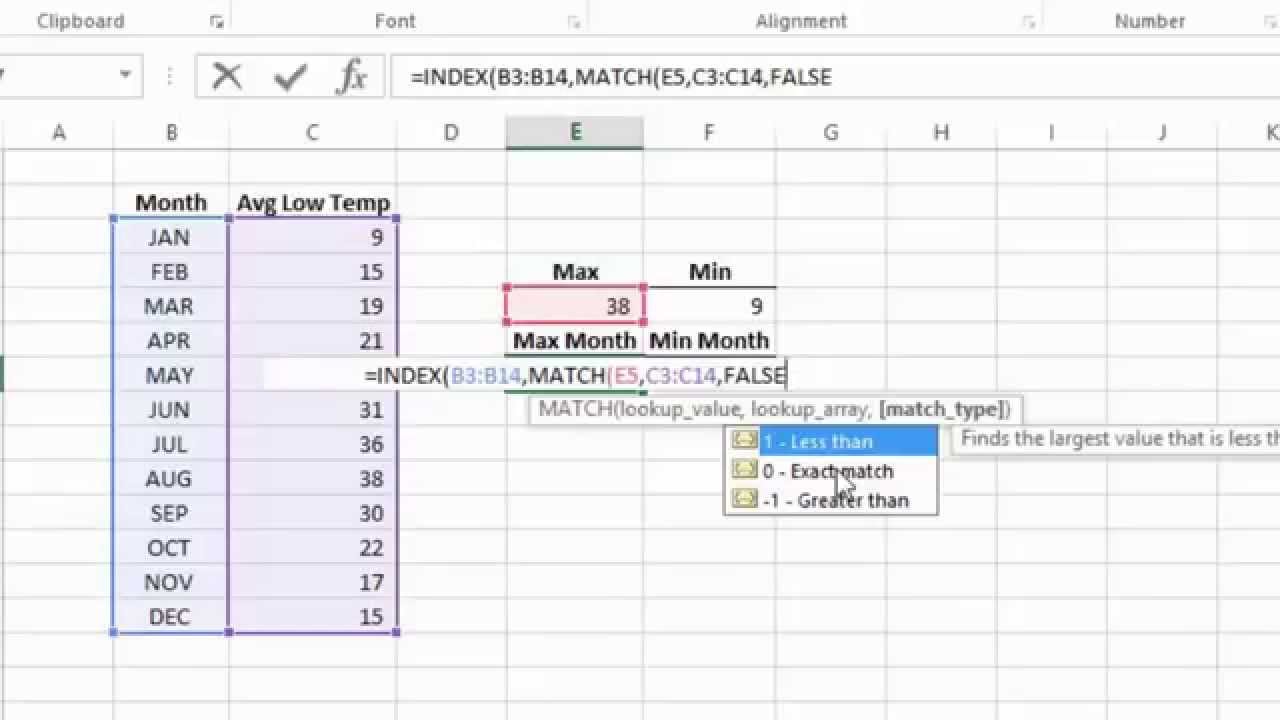This screenshot has height=720, width=1280.
Task: Click temperature value 9 for JAN
Action: click(313, 237)
